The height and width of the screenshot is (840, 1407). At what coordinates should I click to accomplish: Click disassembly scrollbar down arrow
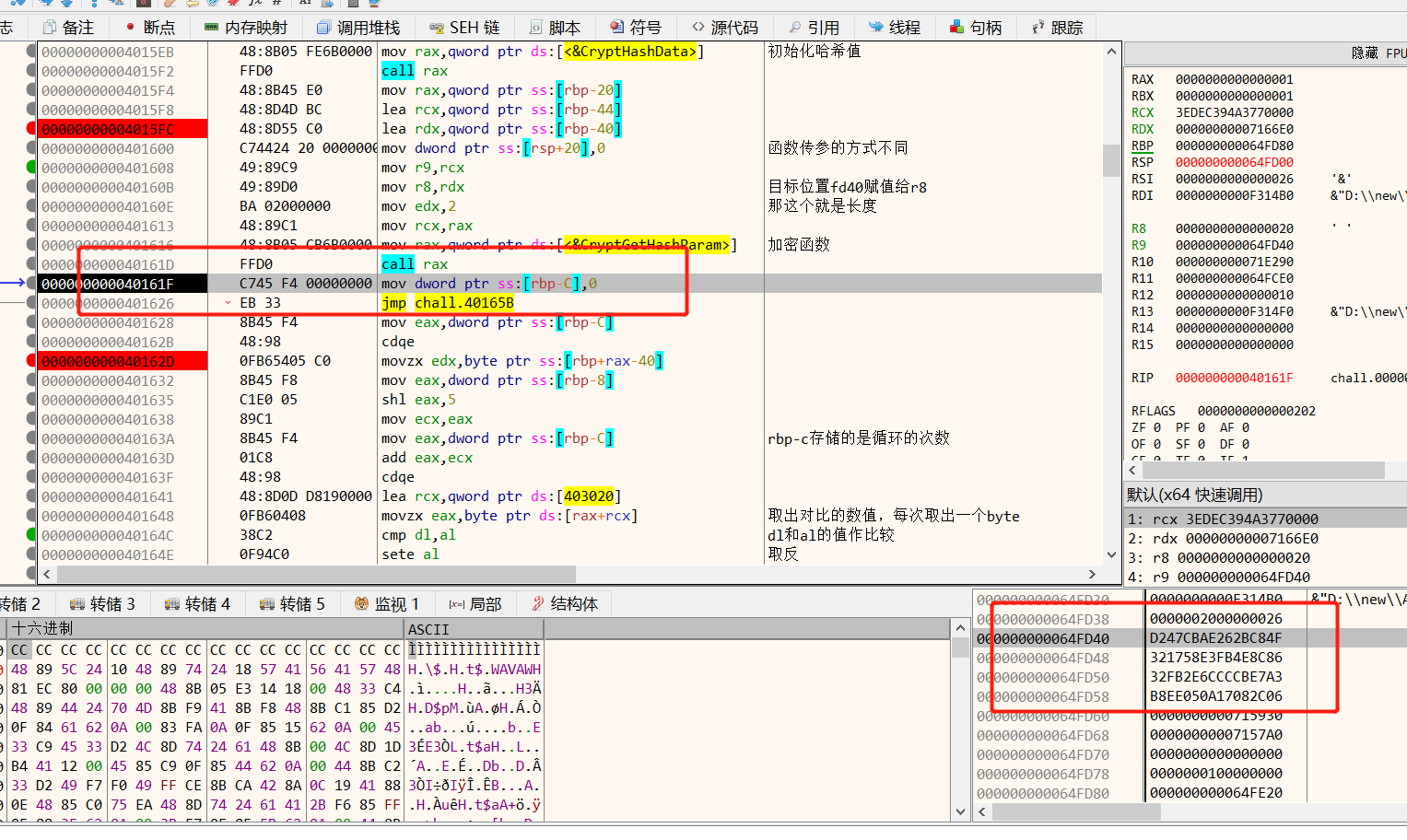[x=1111, y=554]
